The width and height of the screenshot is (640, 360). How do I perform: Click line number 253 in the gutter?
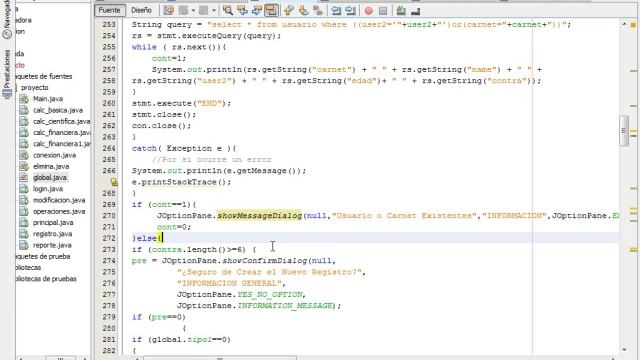coord(109,24)
